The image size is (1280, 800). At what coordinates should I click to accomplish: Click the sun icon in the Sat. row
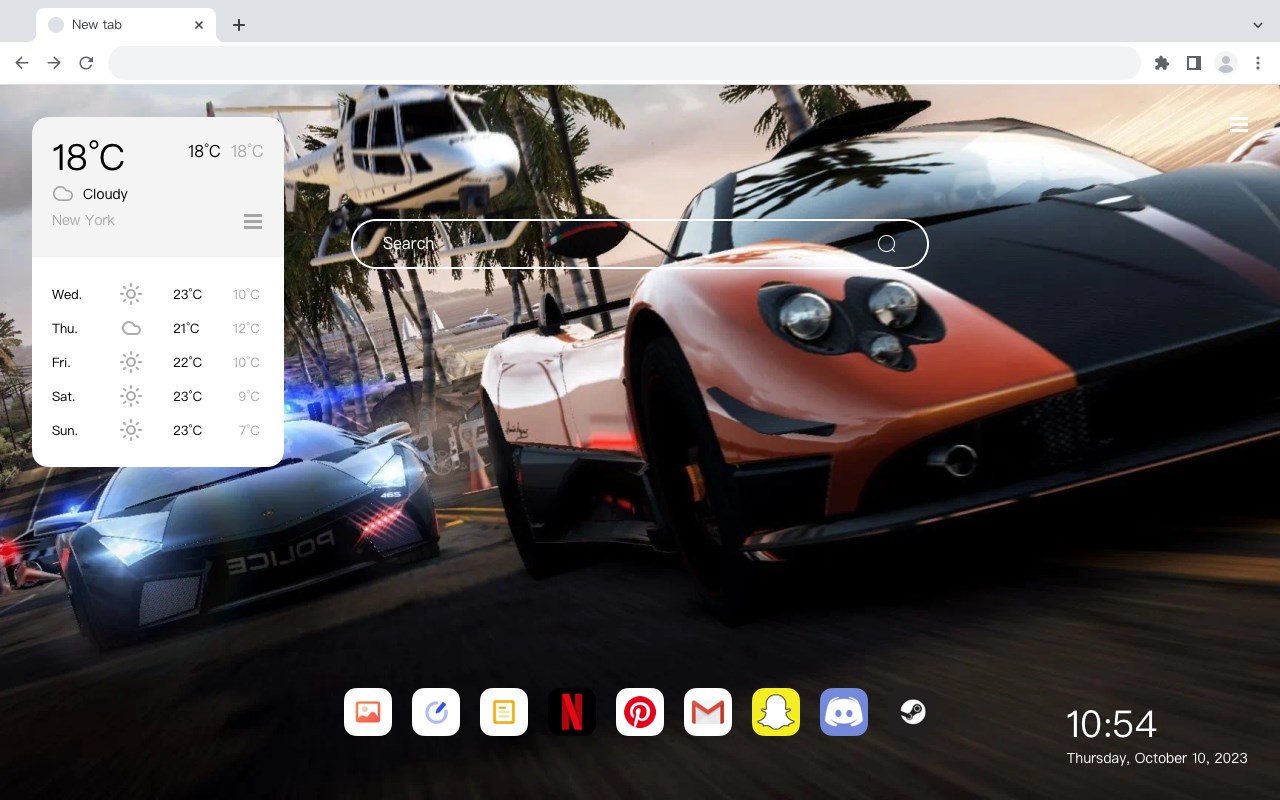pyautogui.click(x=131, y=396)
